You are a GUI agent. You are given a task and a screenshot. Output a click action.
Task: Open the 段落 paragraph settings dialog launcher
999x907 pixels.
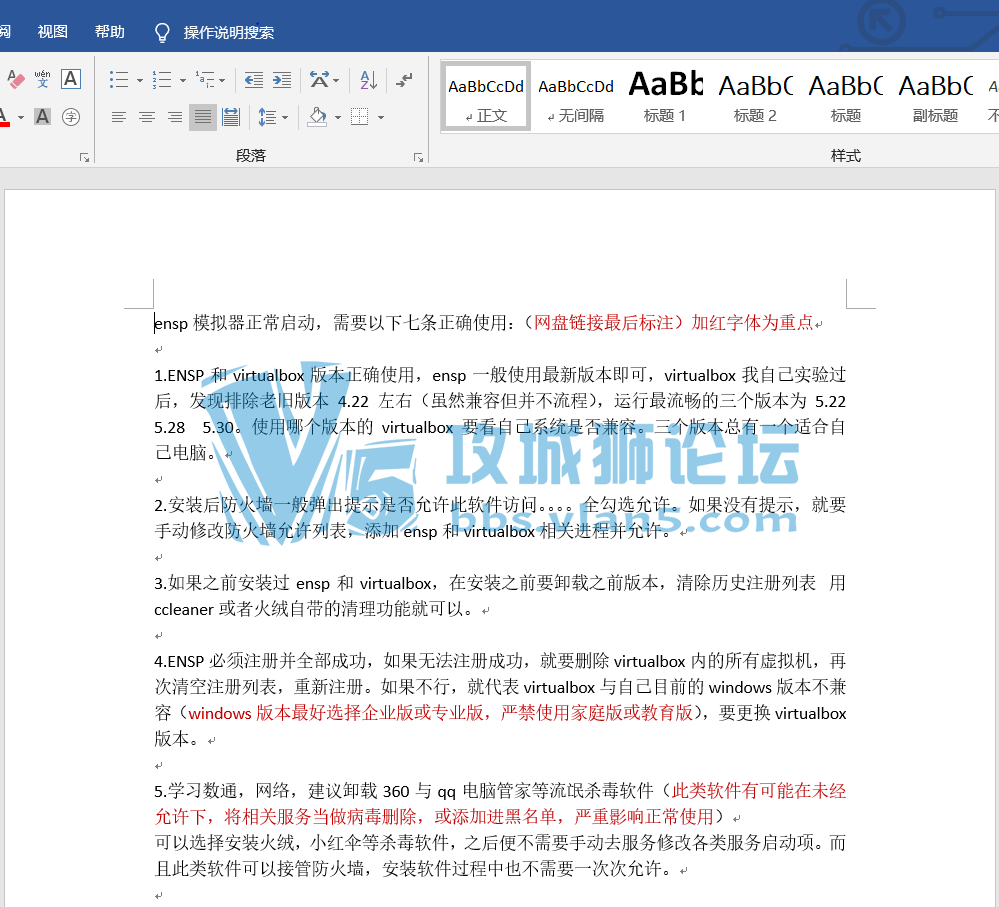pyautogui.click(x=418, y=157)
